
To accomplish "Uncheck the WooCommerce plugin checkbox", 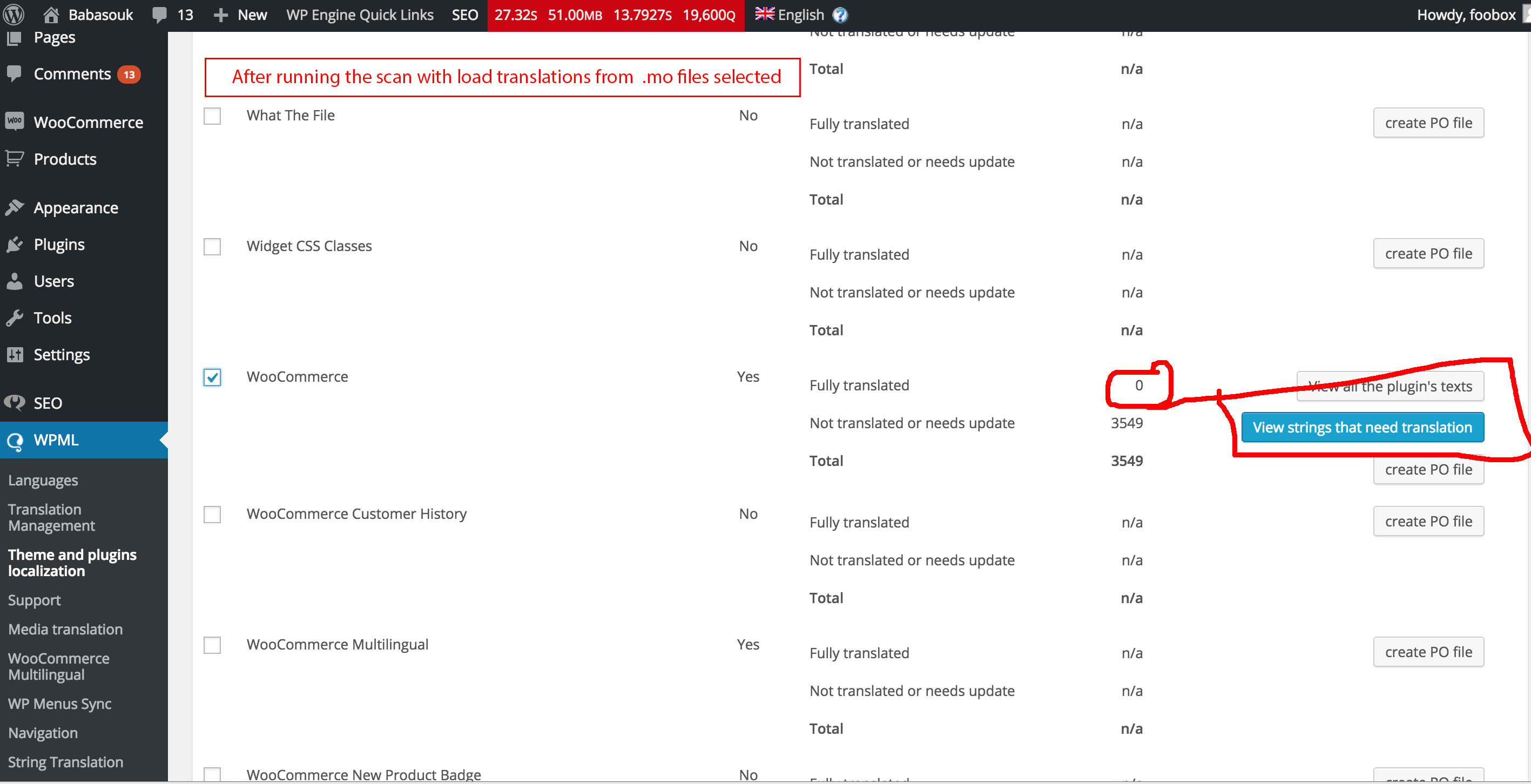I will 212,377.
